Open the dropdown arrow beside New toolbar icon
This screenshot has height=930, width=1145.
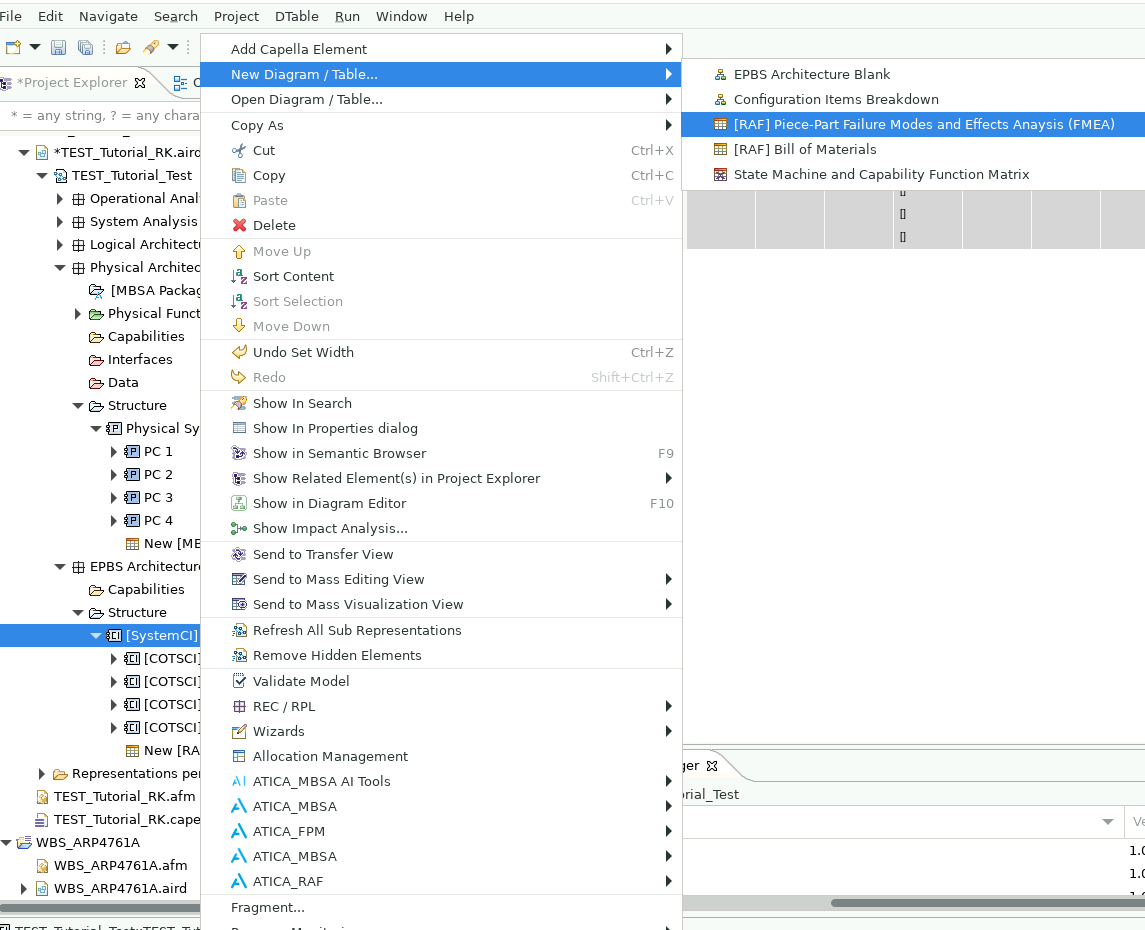(34, 47)
